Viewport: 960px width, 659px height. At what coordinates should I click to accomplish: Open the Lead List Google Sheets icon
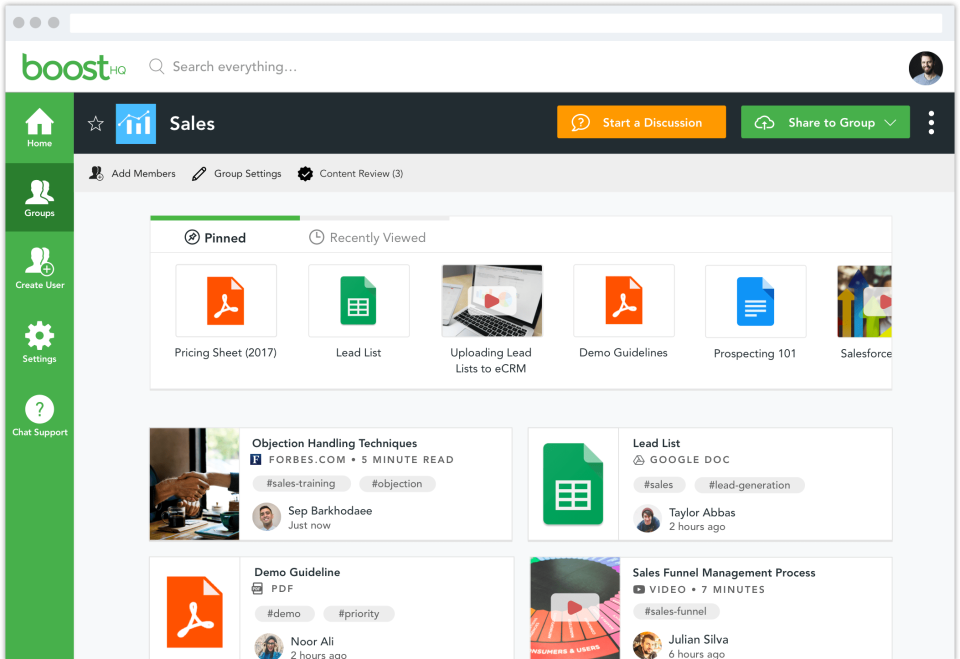(x=573, y=484)
